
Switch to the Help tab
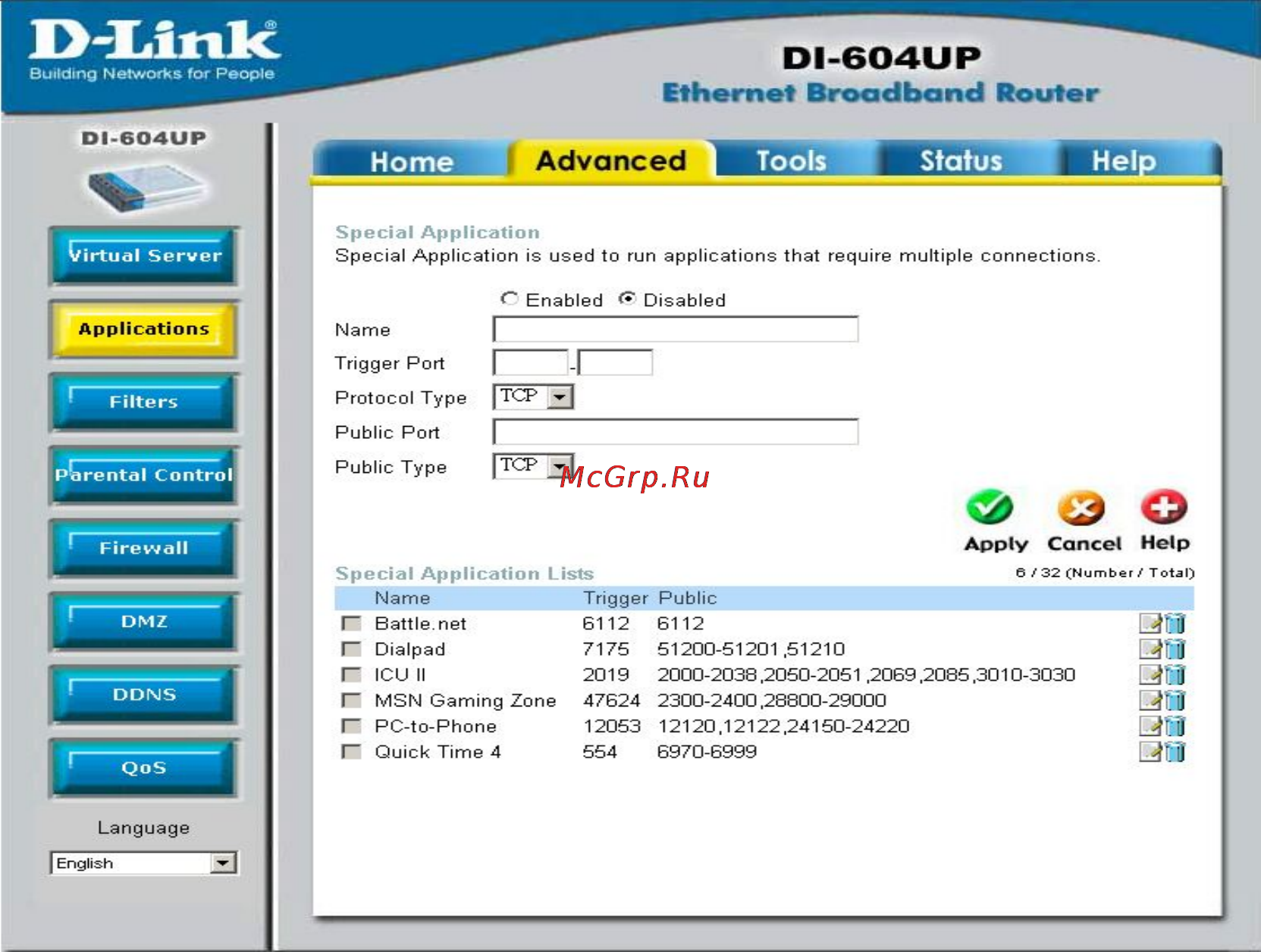pos(1124,161)
